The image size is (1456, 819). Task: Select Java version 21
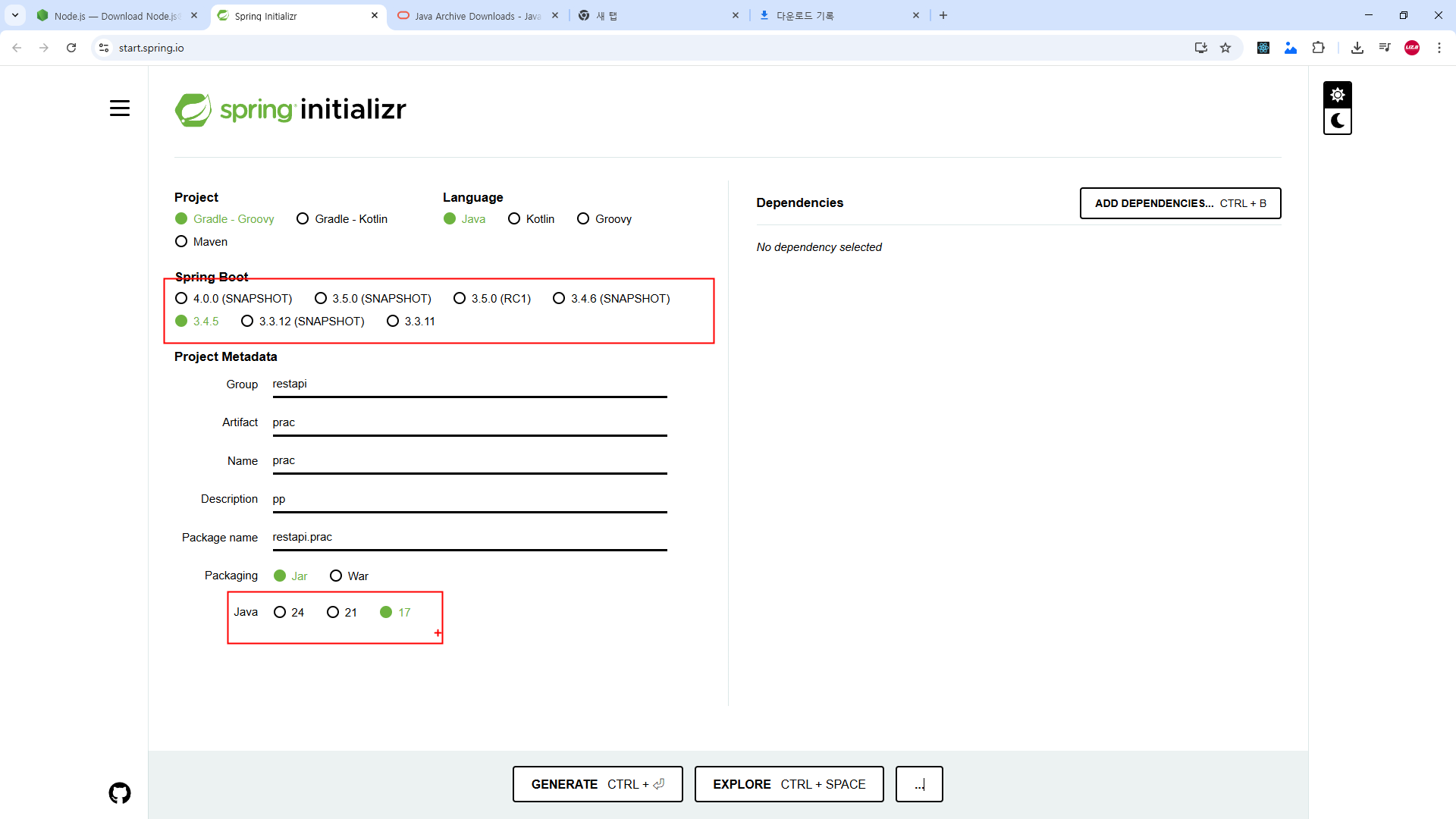342,613
